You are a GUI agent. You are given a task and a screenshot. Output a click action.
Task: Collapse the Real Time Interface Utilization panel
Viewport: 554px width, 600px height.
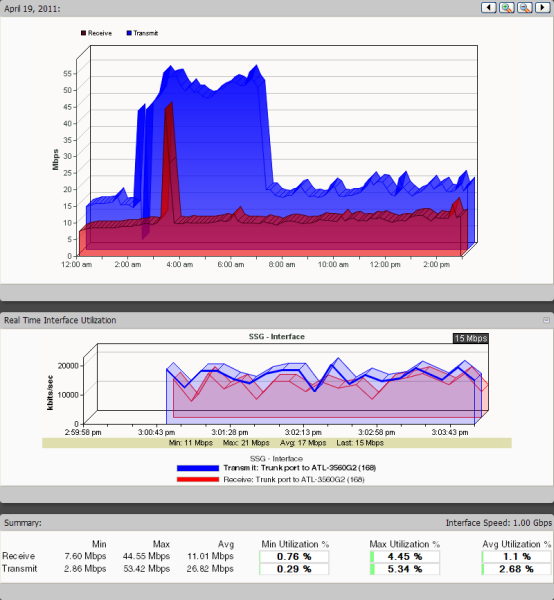546,320
